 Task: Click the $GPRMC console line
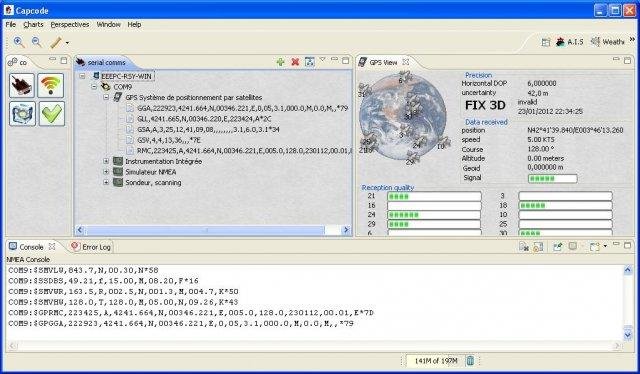(x=191, y=313)
